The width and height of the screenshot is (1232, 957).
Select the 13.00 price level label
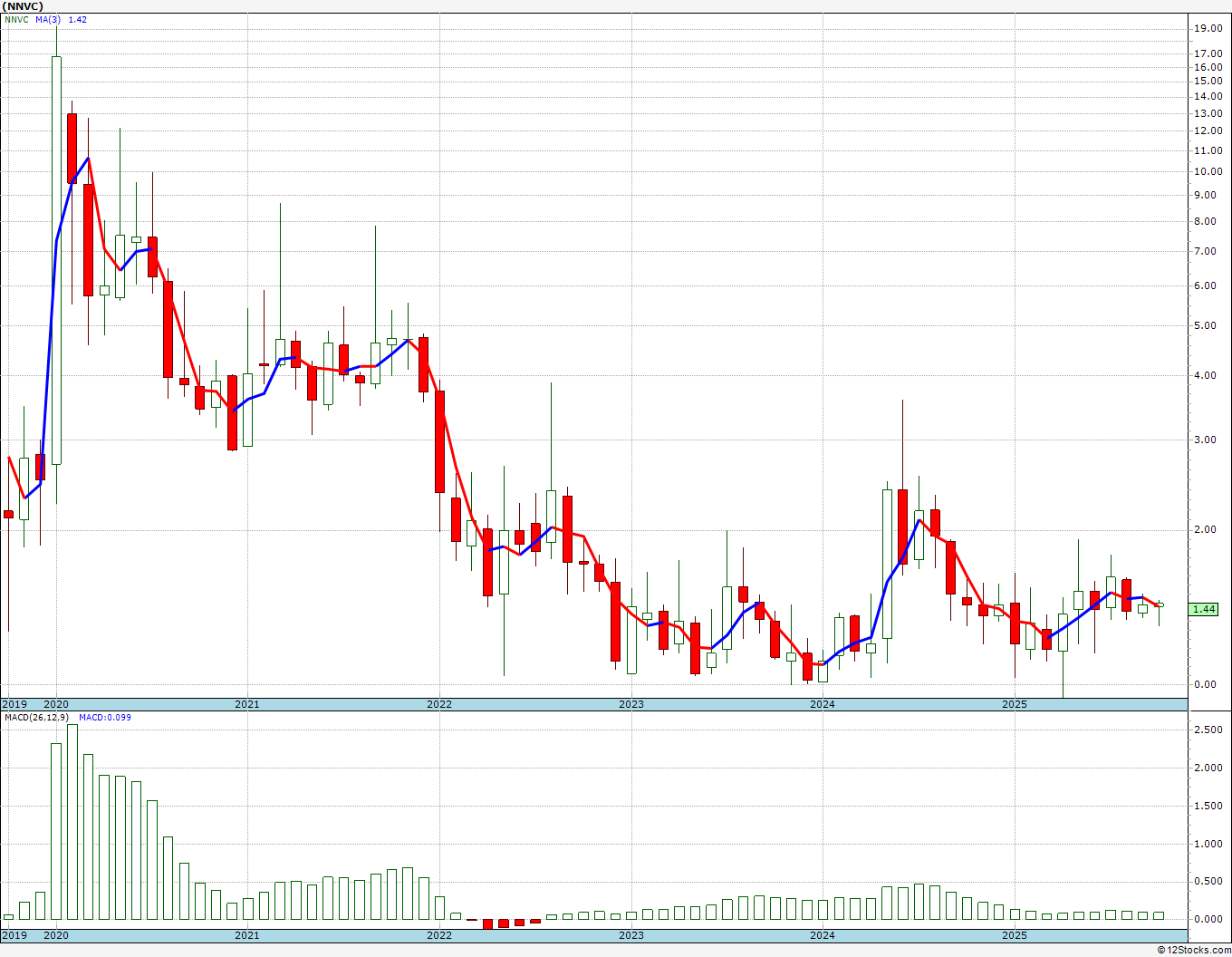(x=1208, y=113)
